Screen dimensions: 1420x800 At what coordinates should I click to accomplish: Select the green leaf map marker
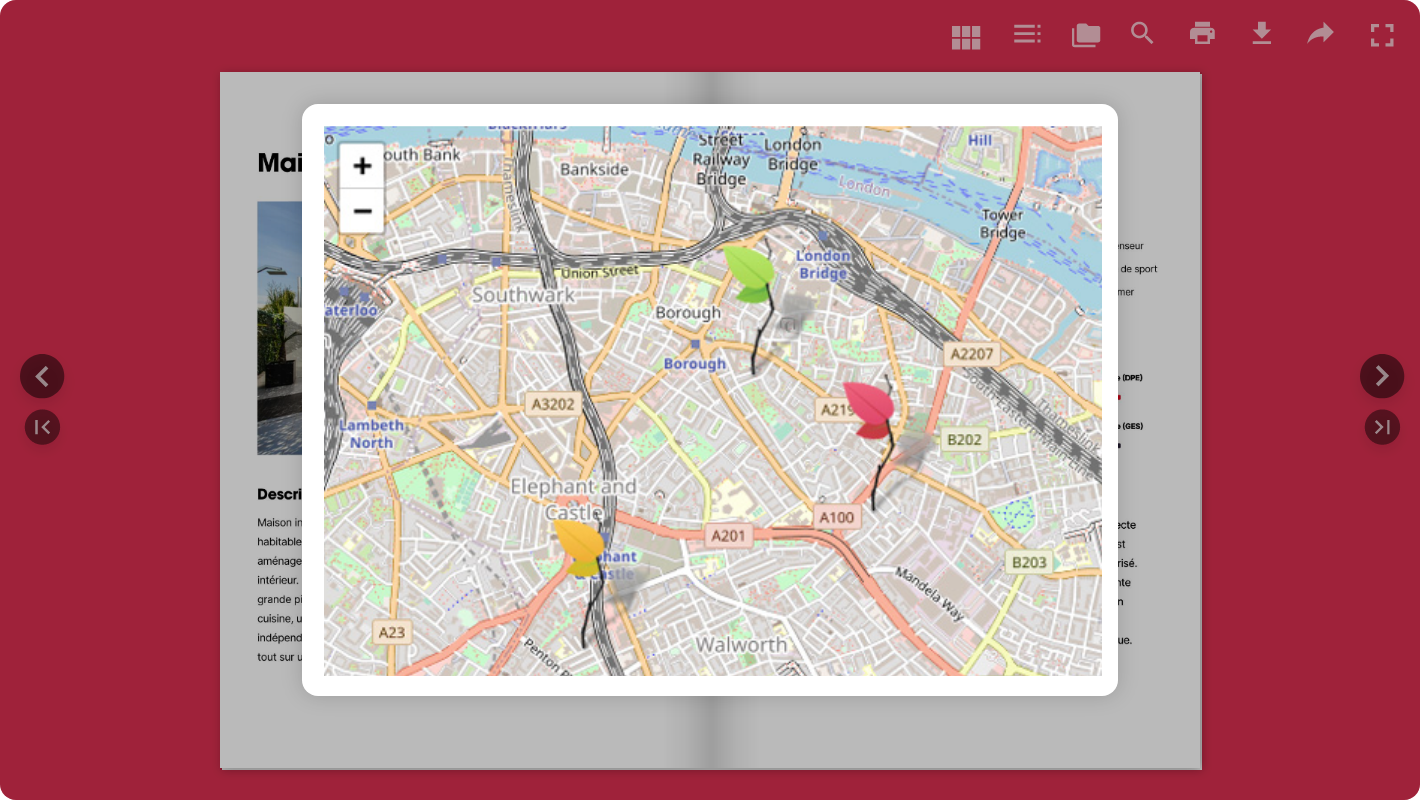pos(750,273)
